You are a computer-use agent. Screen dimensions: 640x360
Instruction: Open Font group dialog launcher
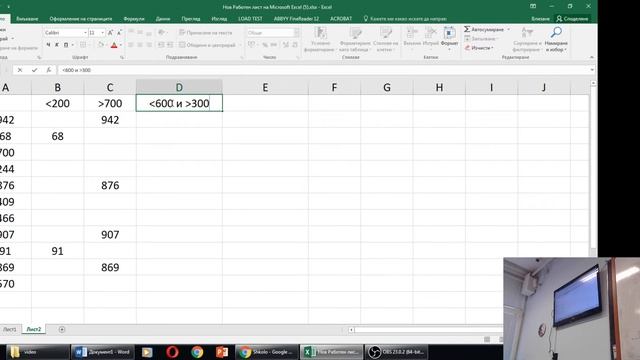[122, 58]
